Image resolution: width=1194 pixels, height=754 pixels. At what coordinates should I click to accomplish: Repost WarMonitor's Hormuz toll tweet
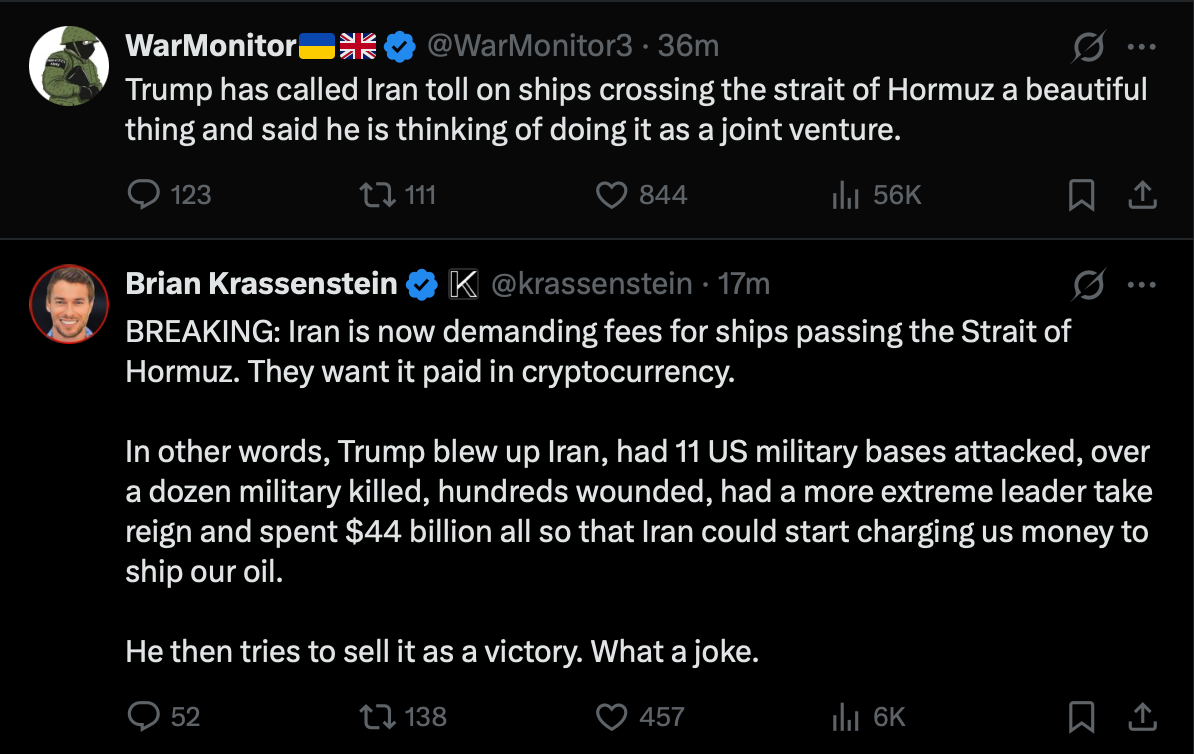pyautogui.click(x=378, y=194)
